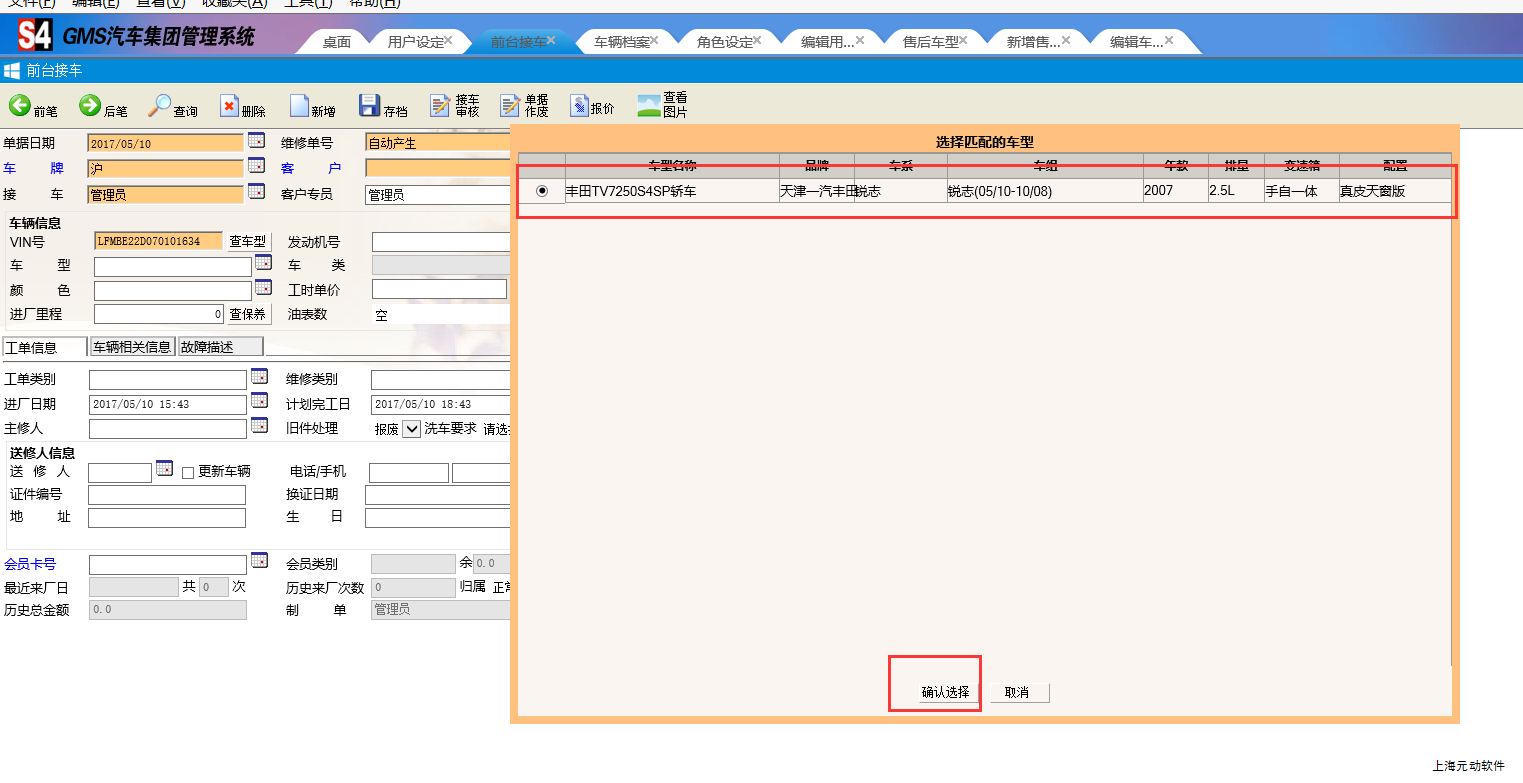Click the green 前笔 previous record icon
The height and width of the screenshot is (783, 1523).
20,106
